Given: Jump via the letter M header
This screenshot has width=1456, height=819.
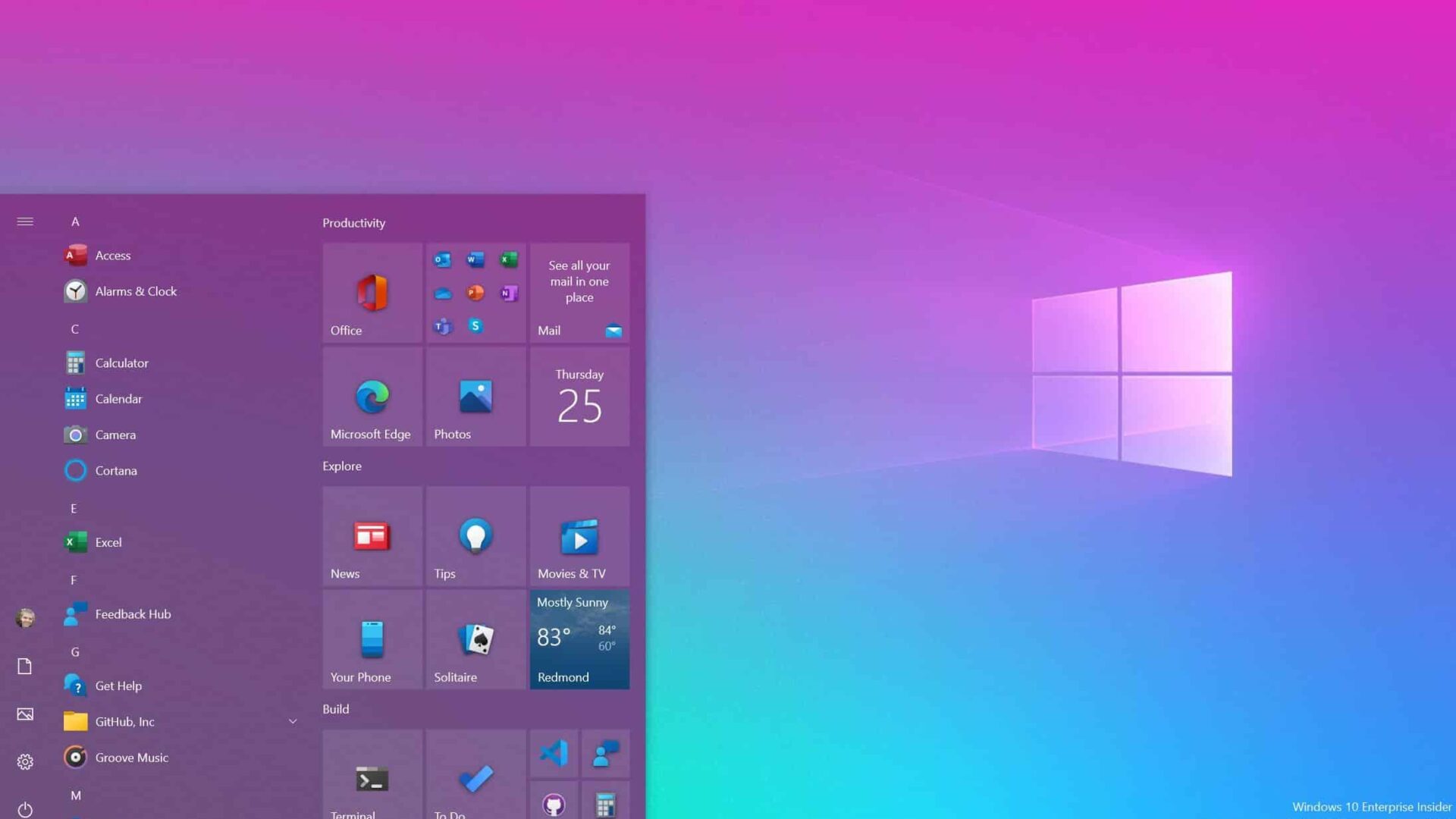Looking at the screenshot, I should (x=76, y=795).
